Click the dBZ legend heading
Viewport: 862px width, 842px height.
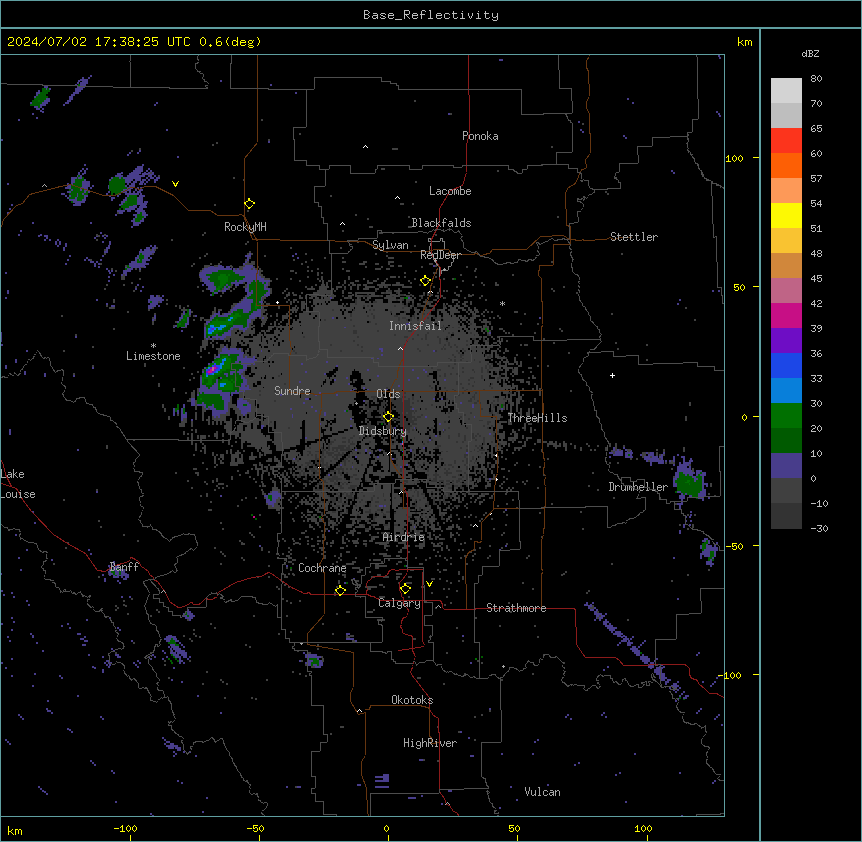tap(810, 53)
